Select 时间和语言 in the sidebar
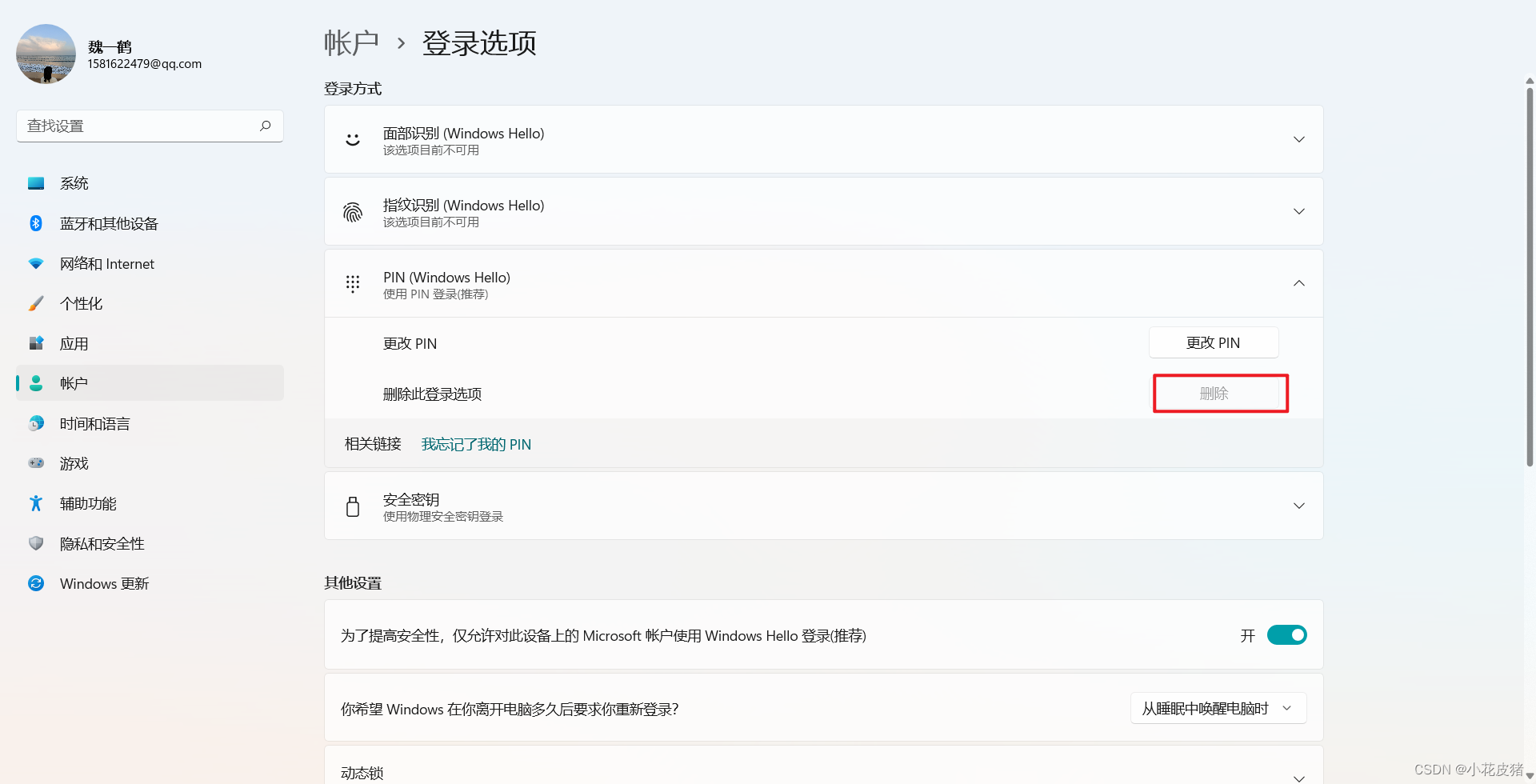 coord(150,423)
